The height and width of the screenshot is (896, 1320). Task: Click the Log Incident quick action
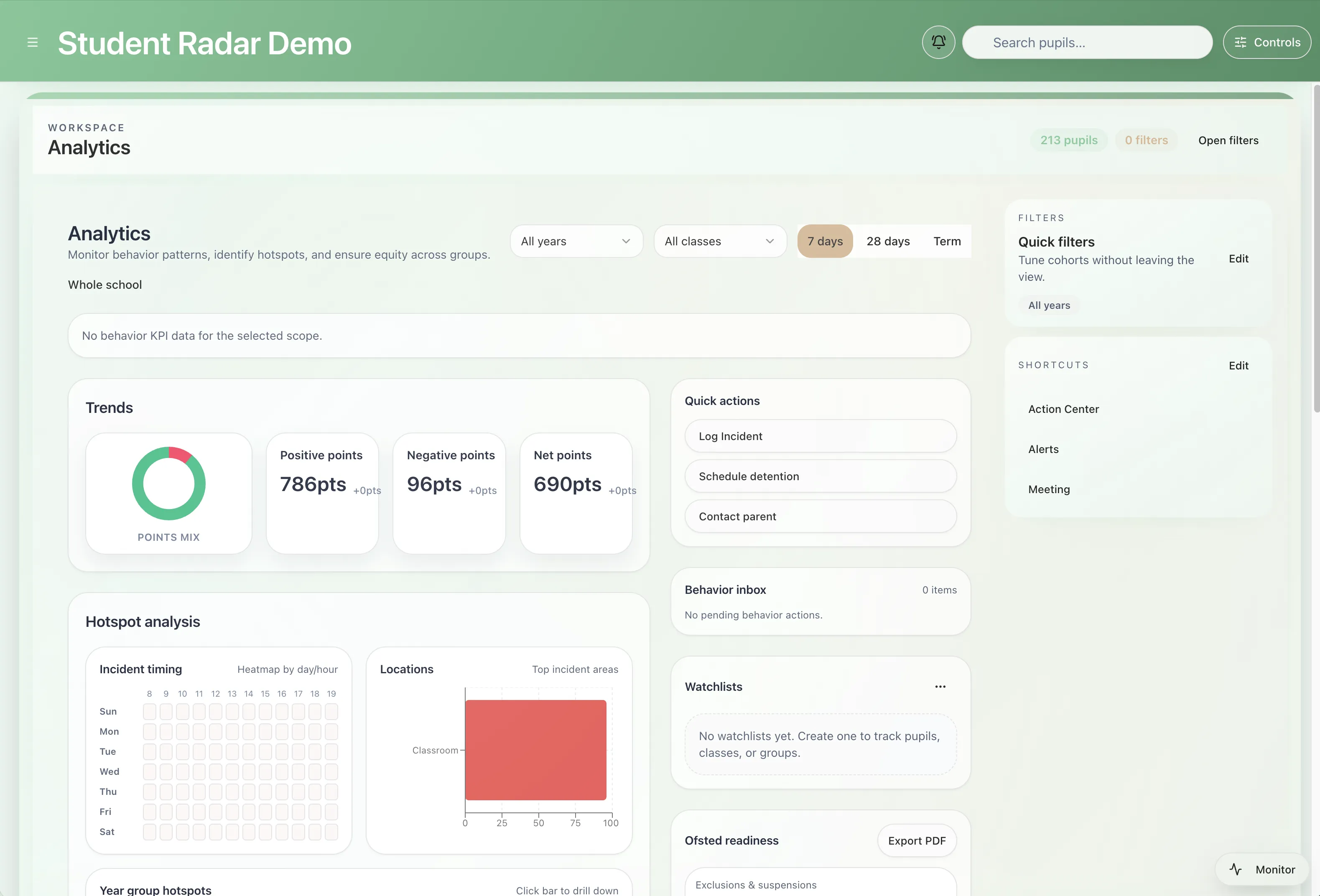[x=820, y=435]
